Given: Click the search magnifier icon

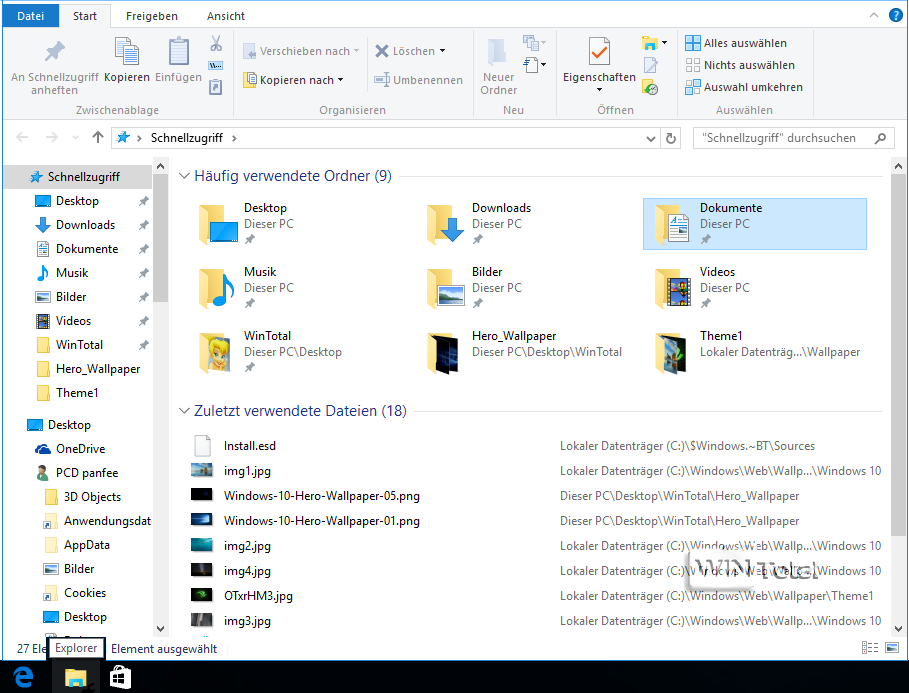Looking at the screenshot, I should tap(880, 138).
